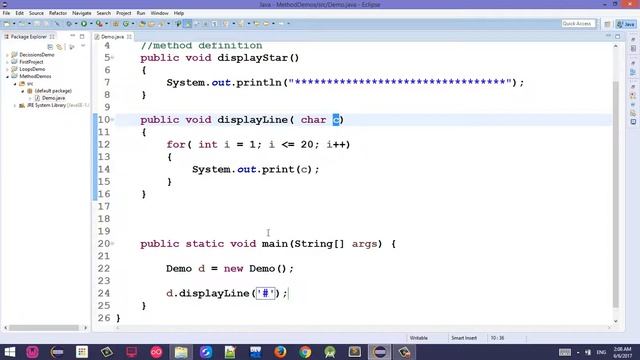640x360 pixels.
Task: Select the Demo.java editor tab
Action: pos(112,37)
